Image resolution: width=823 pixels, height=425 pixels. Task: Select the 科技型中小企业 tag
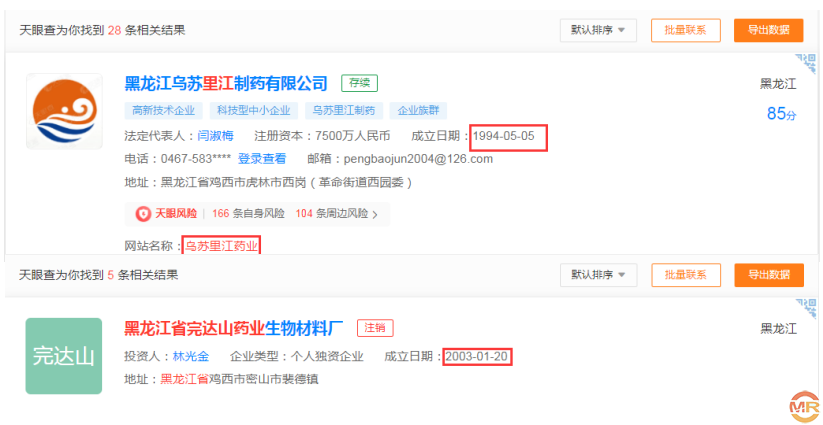(x=254, y=111)
